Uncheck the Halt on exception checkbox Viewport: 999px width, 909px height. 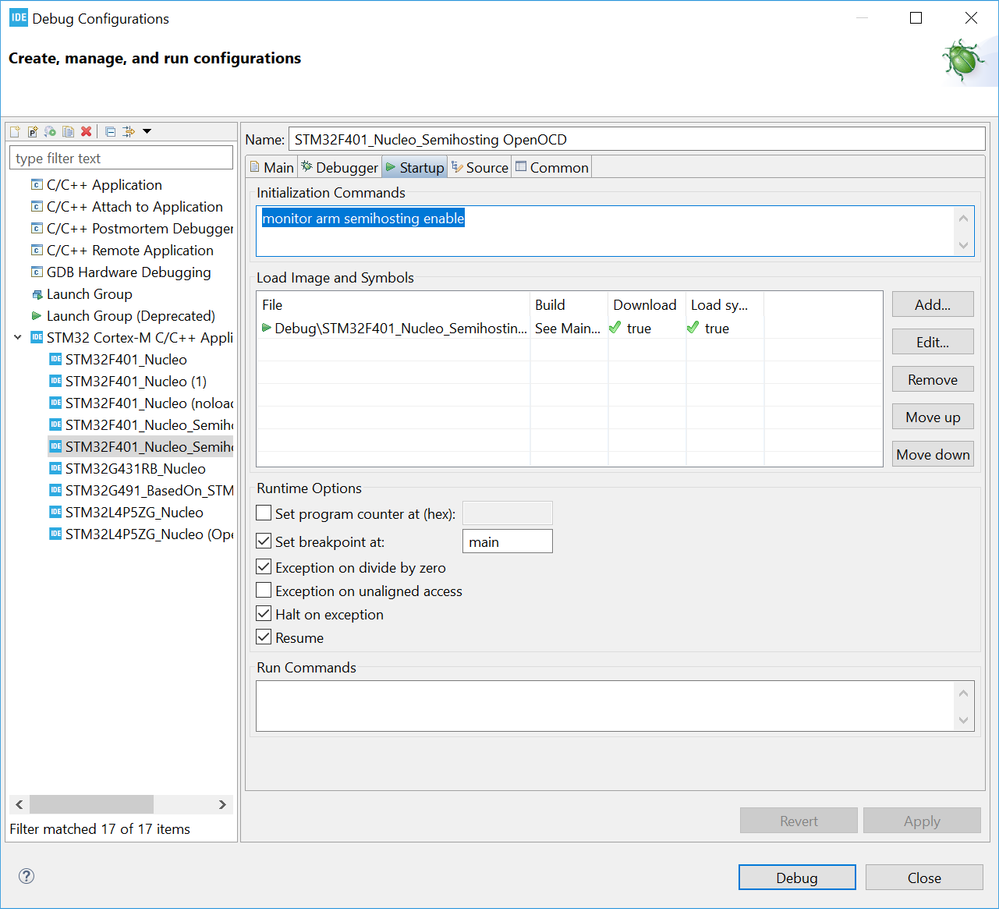point(264,614)
